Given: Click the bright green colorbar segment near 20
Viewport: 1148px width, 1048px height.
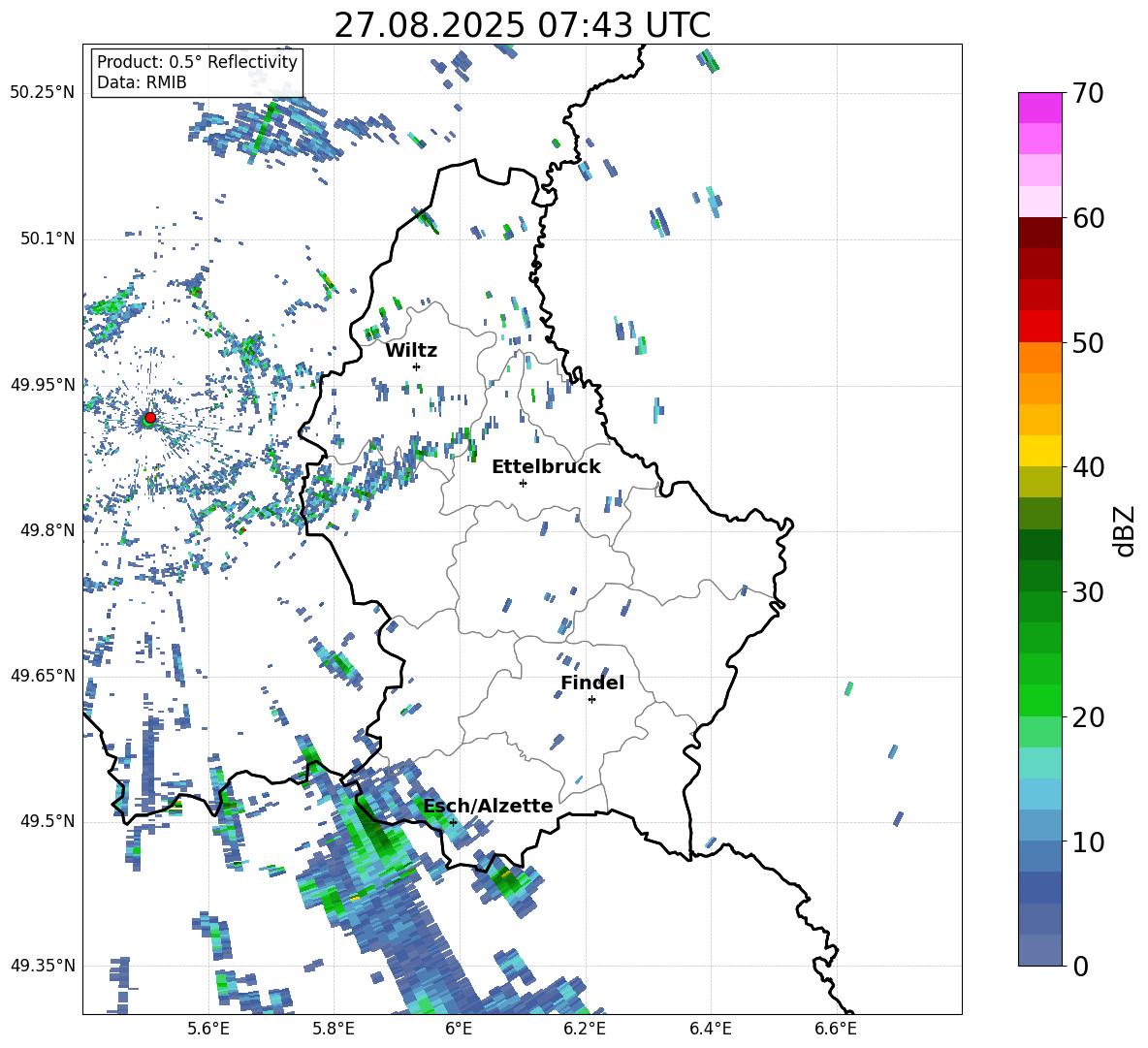Looking at the screenshot, I should tap(1040, 700).
